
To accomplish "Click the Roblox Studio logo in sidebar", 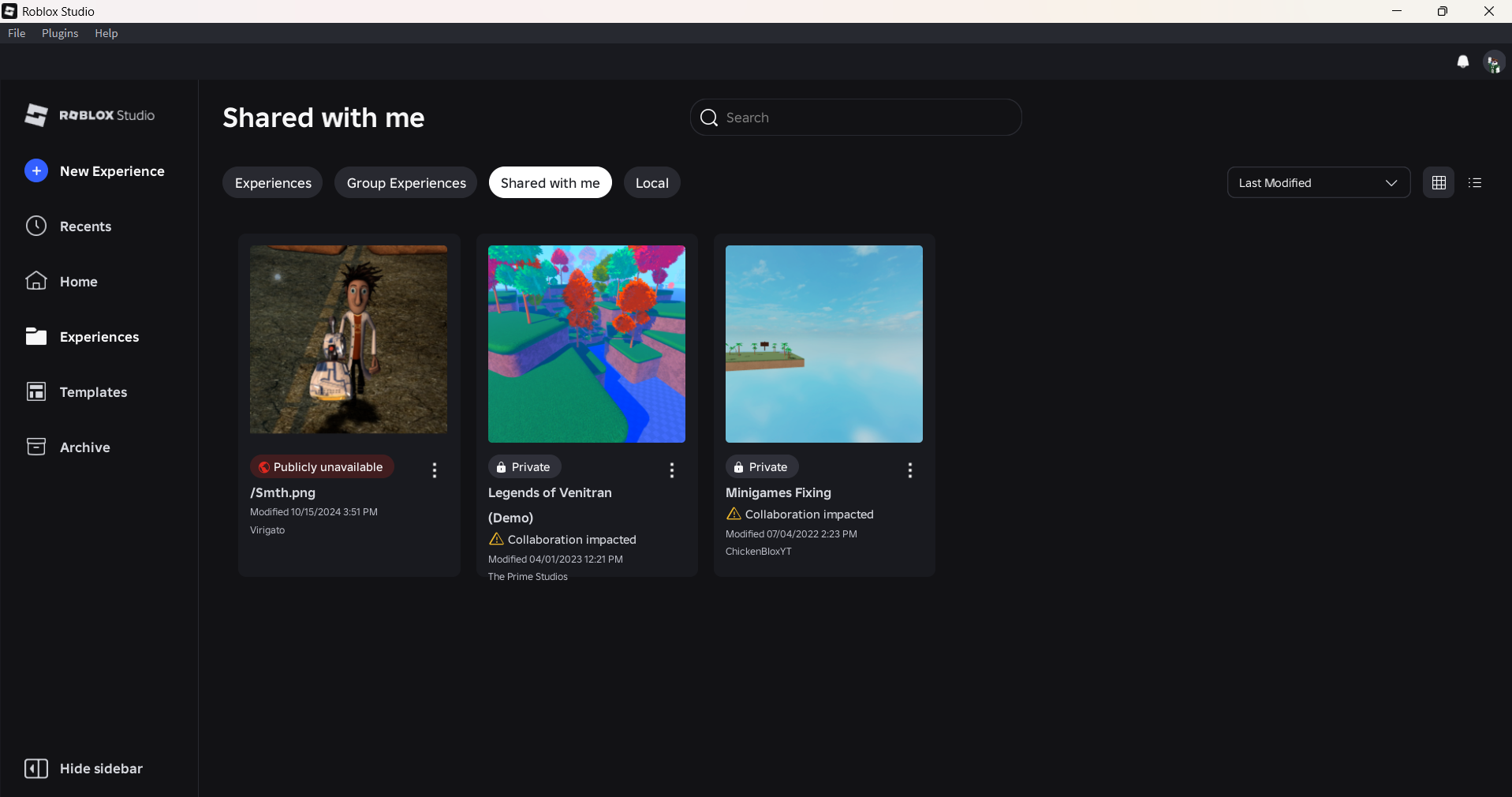I will [90, 115].
